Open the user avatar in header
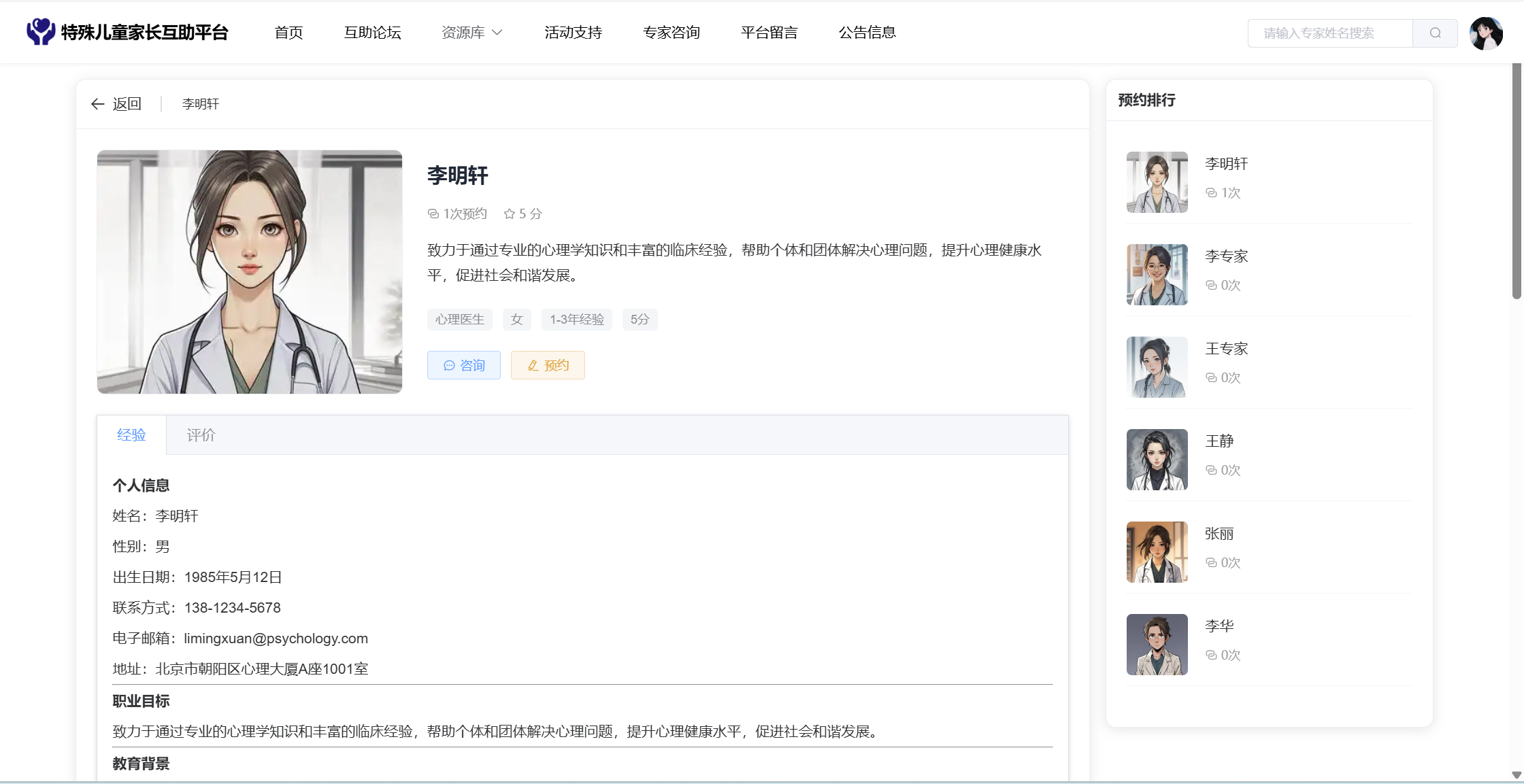The height and width of the screenshot is (784, 1524). pyautogui.click(x=1485, y=33)
